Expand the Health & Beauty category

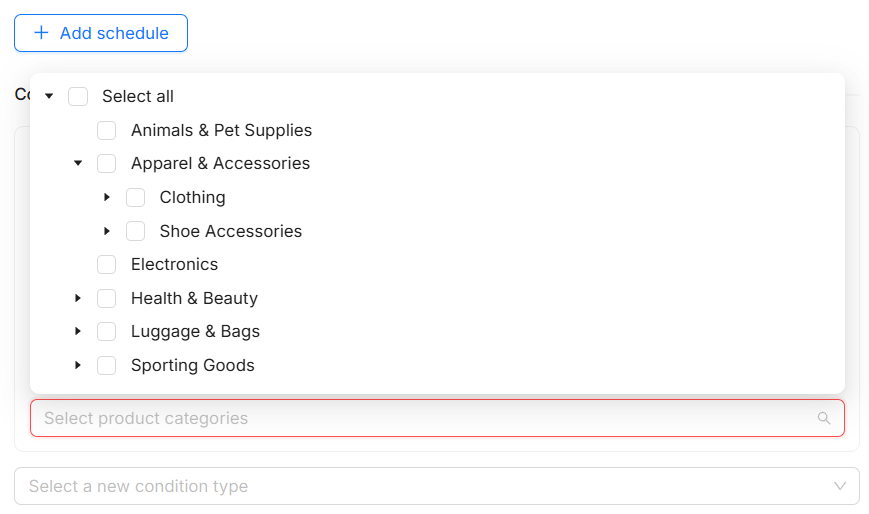pos(78,298)
